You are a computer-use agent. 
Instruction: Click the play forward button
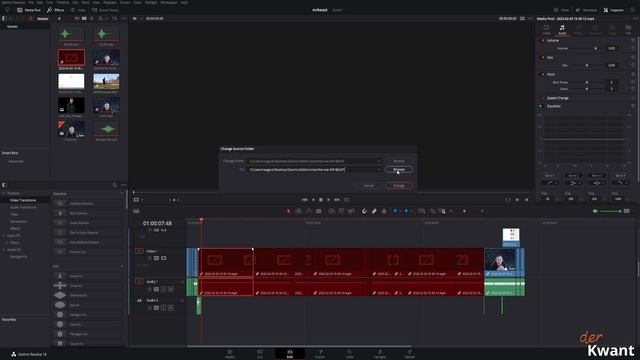click(x=329, y=200)
